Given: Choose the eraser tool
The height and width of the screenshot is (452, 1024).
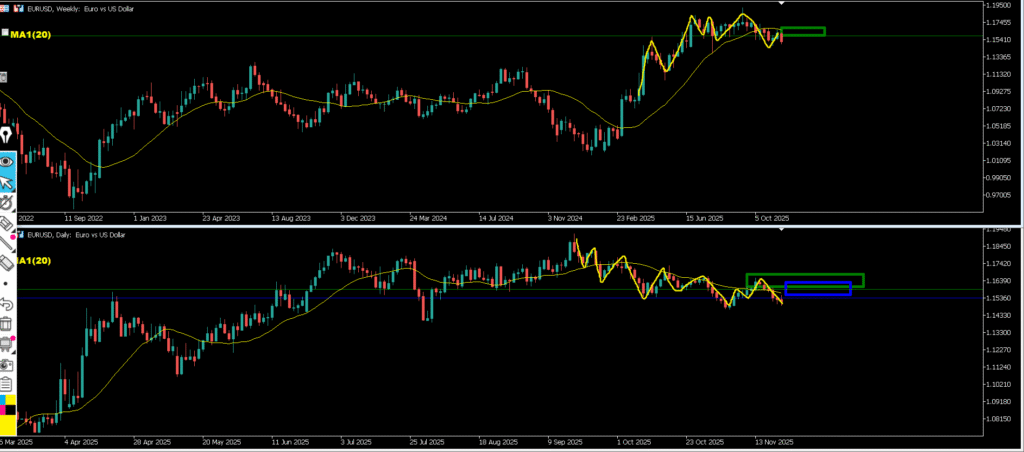Looking at the screenshot, I should 7,262.
